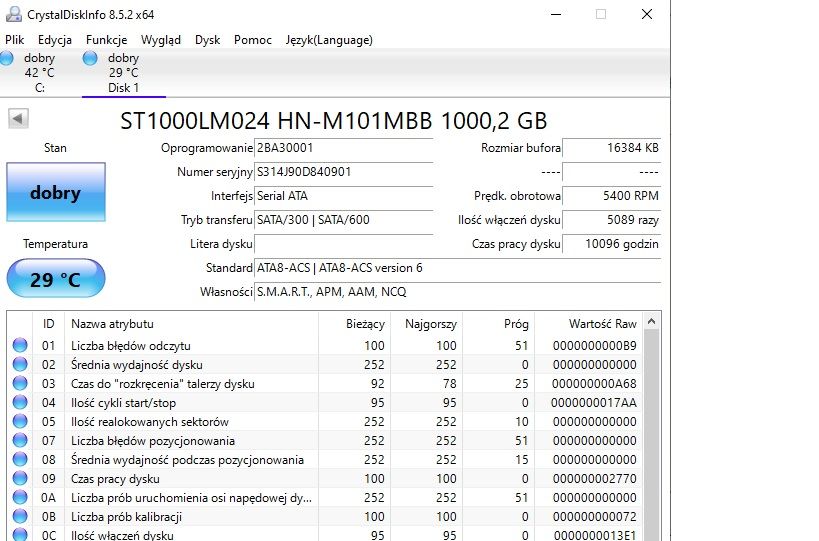Click status orb for attribute 05 reallocated sectors
The width and height of the screenshot is (819, 541).
20,421
